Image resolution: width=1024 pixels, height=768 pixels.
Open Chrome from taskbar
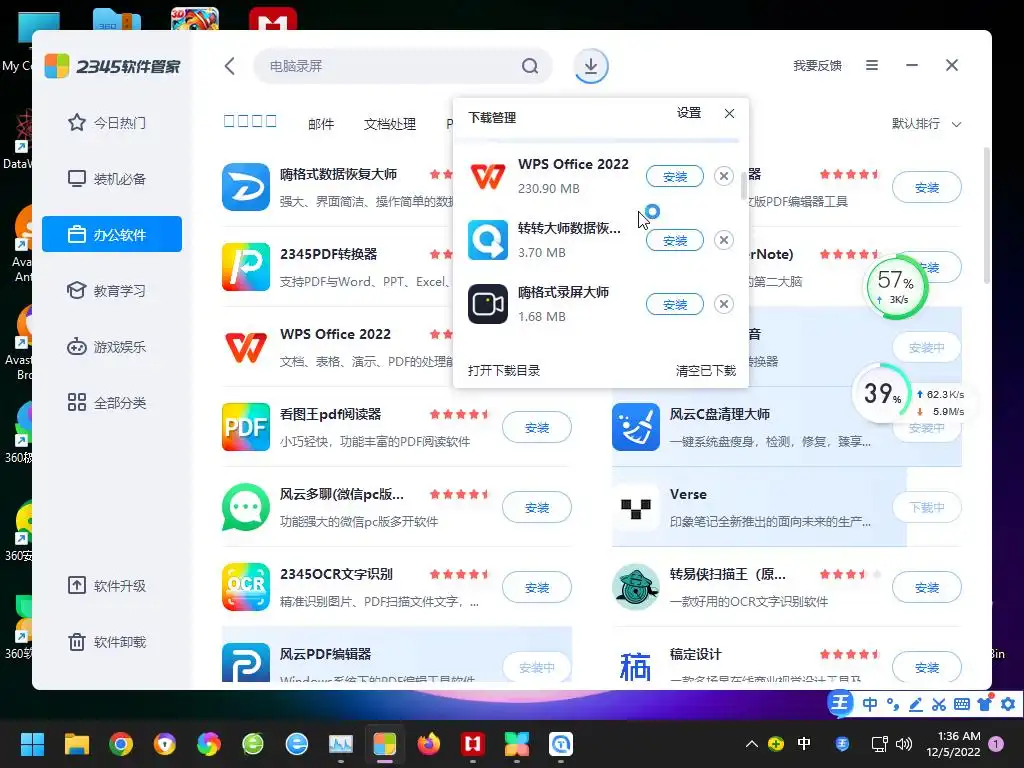click(x=121, y=744)
